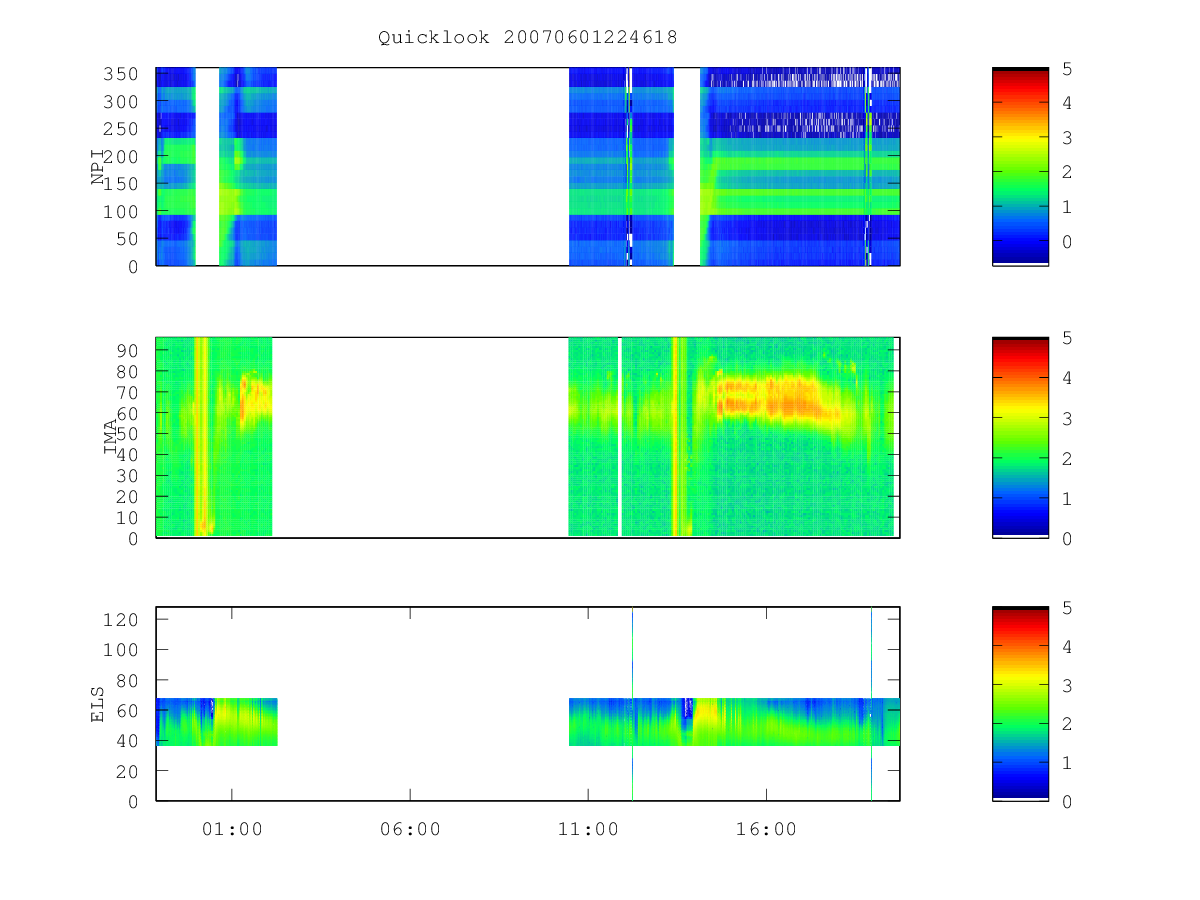Click the 11:00 time axis label
The image size is (1200, 900).
[588, 829]
